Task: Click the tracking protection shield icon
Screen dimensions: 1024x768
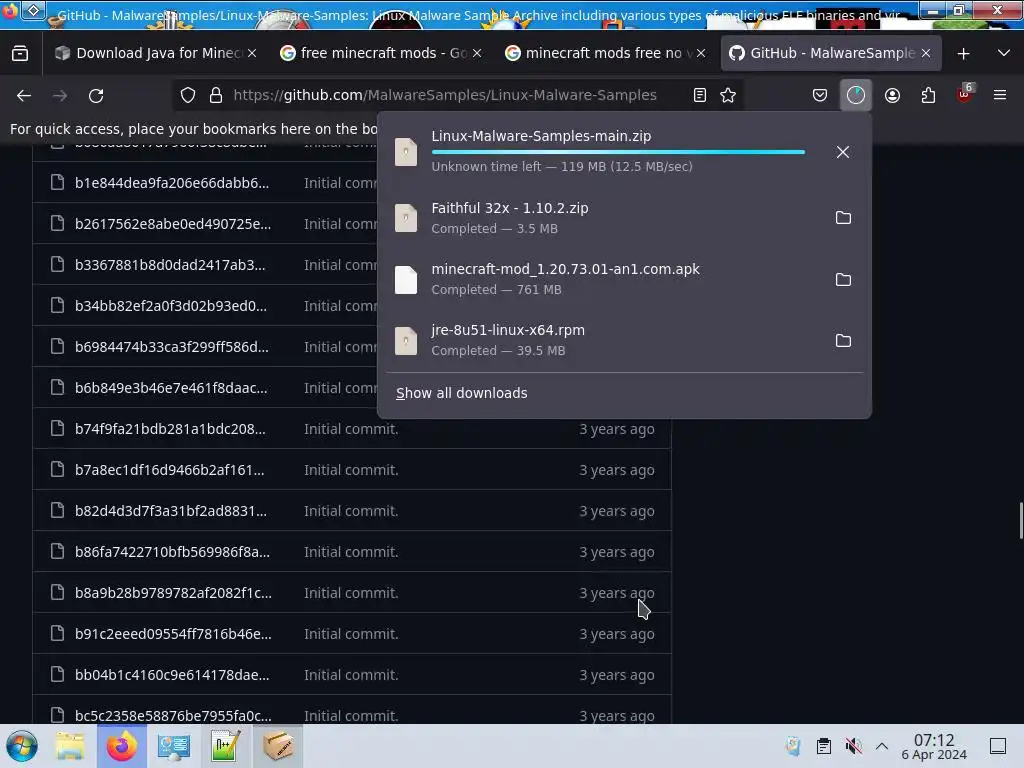Action: pos(188,95)
